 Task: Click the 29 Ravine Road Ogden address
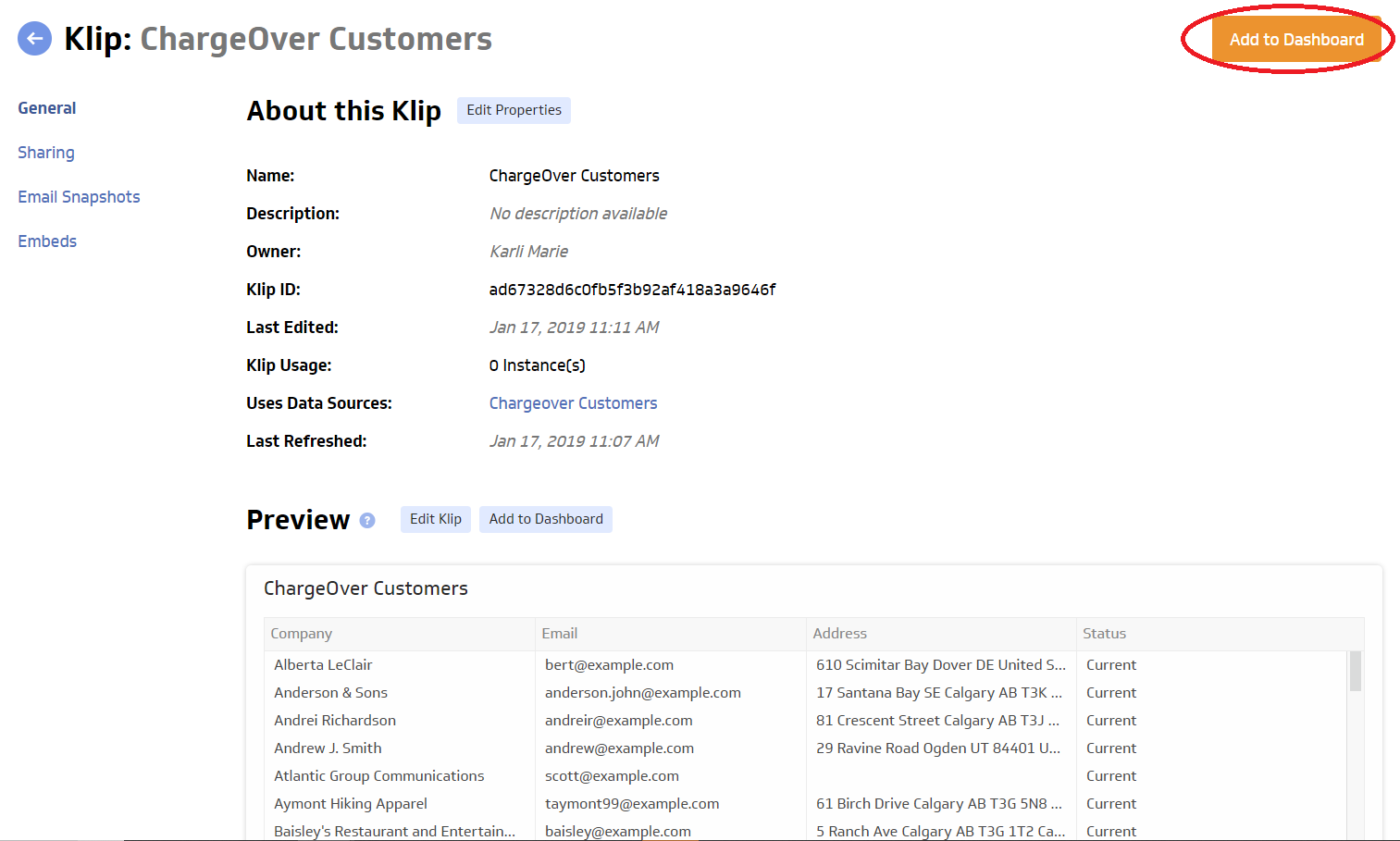pyautogui.click(x=938, y=748)
